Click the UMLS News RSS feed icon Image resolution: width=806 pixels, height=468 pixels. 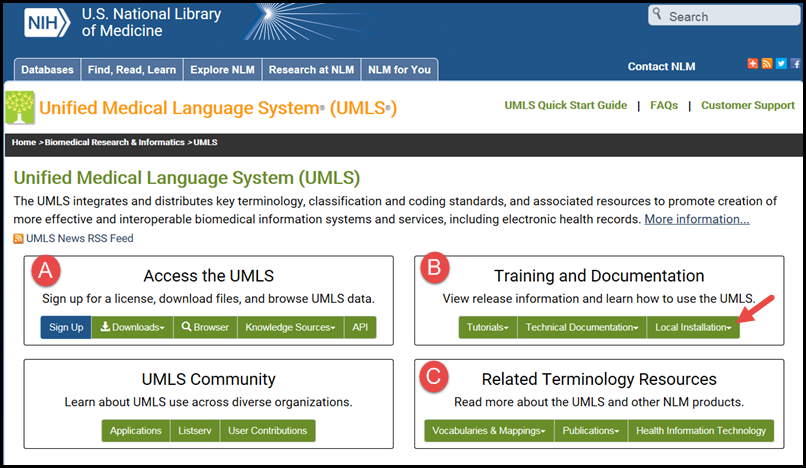[18, 239]
